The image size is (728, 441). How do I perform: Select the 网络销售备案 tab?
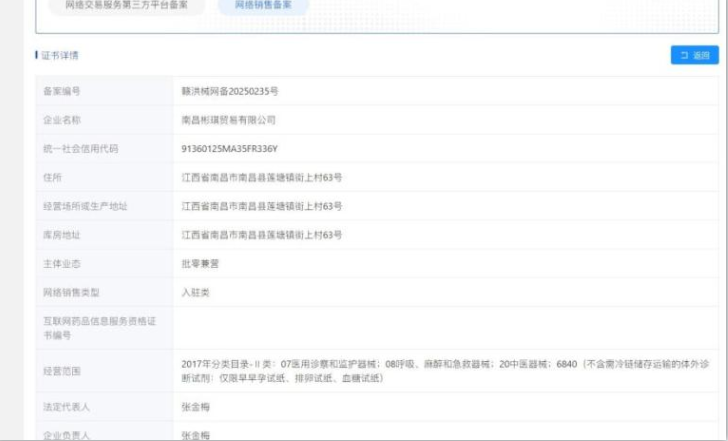[x=263, y=6]
